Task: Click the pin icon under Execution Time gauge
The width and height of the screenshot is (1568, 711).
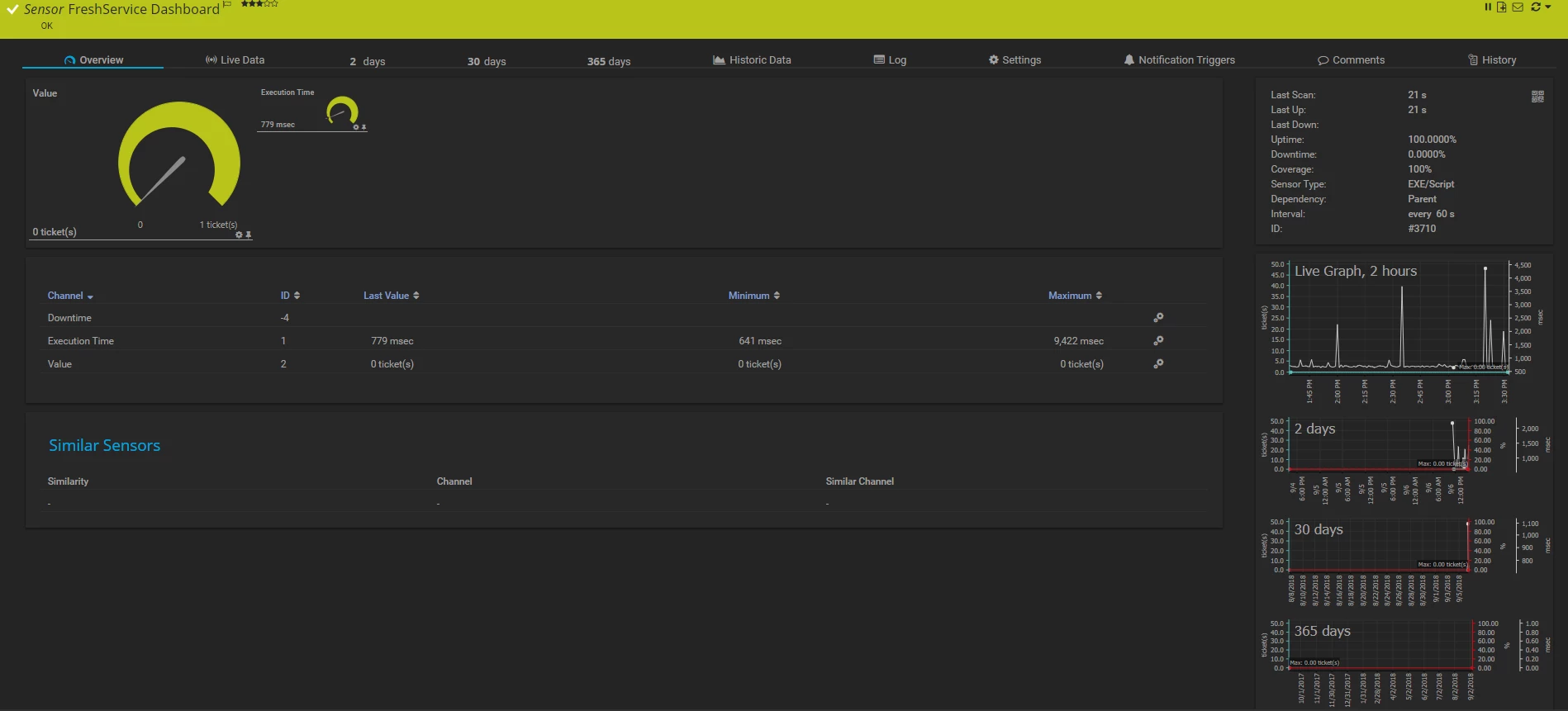Action: point(363,127)
